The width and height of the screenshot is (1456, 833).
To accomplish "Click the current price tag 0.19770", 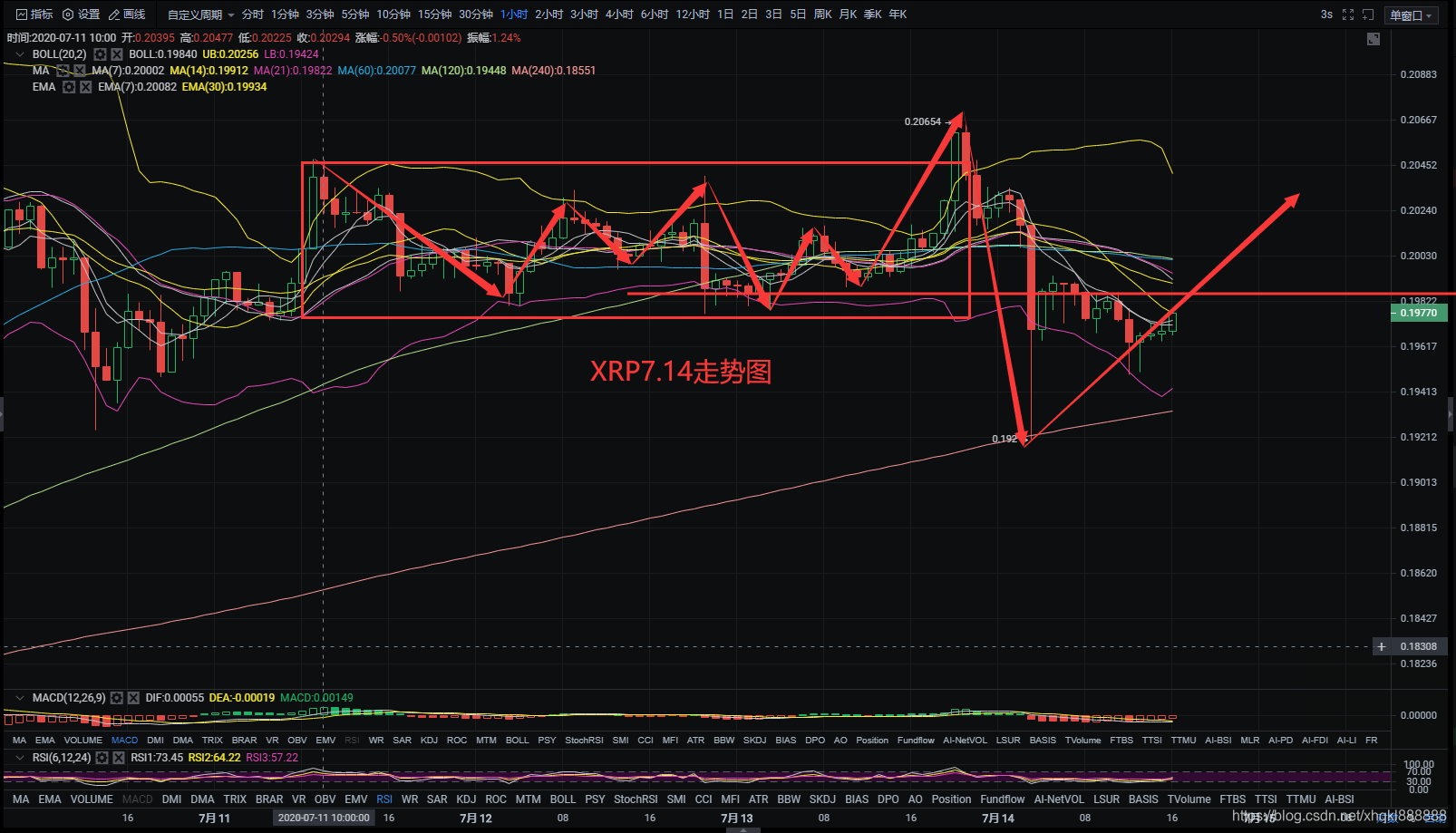I will point(1419,313).
